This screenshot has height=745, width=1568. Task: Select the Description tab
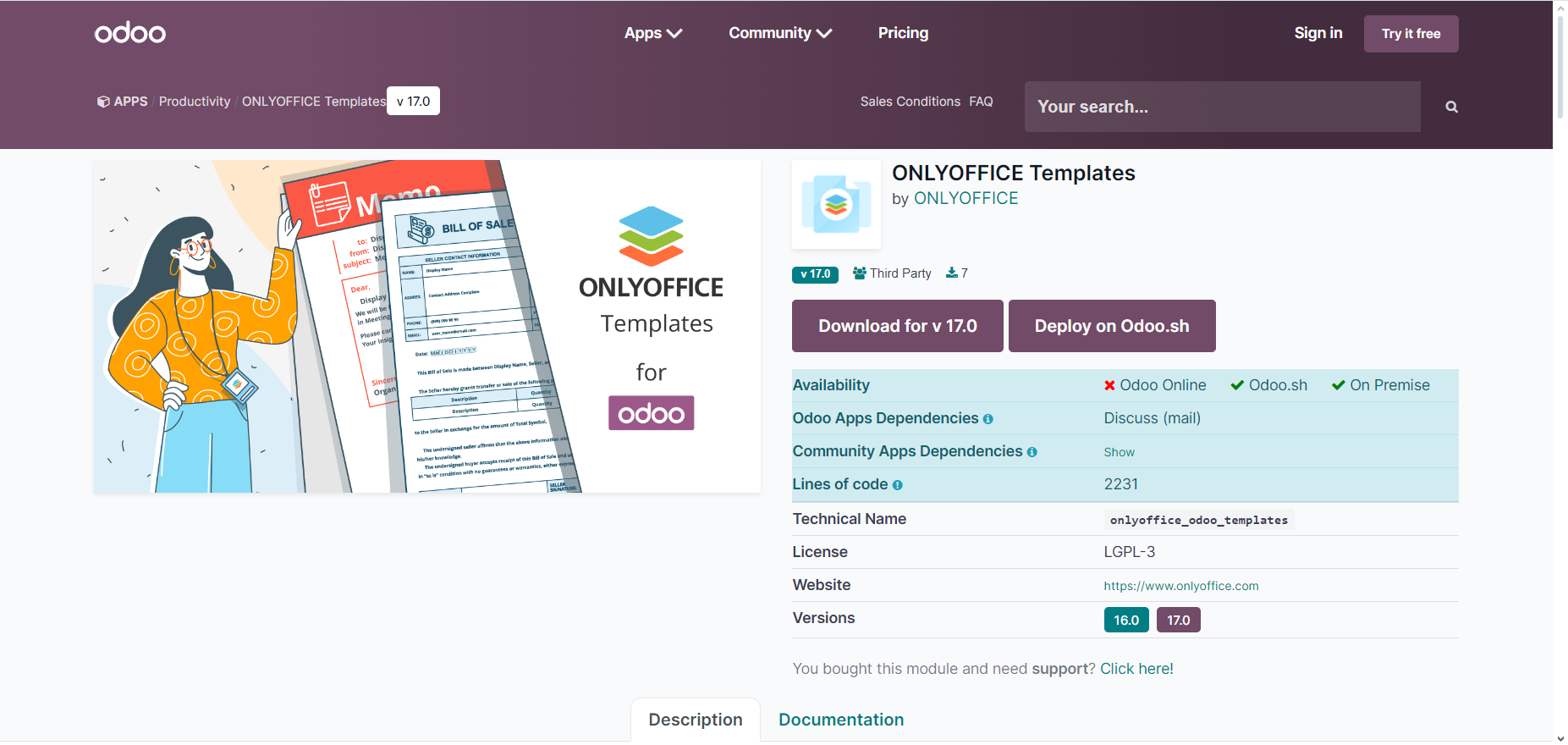[695, 720]
